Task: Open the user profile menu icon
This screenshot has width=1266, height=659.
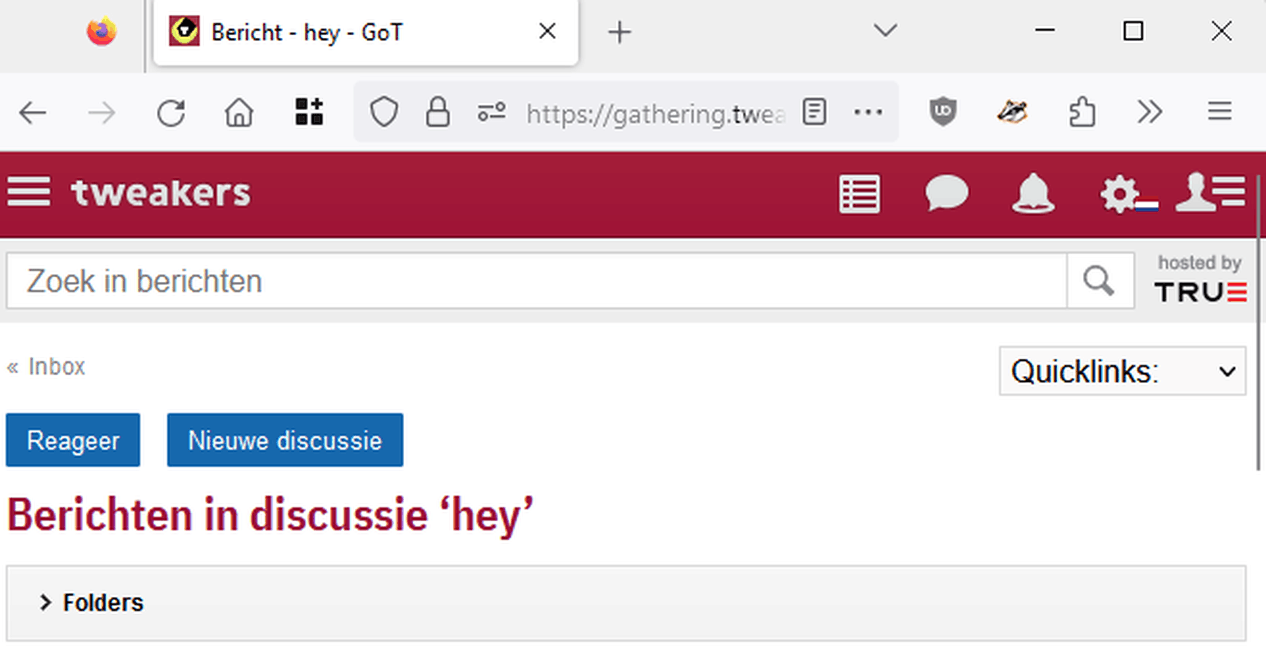Action: [x=1209, y=192]
